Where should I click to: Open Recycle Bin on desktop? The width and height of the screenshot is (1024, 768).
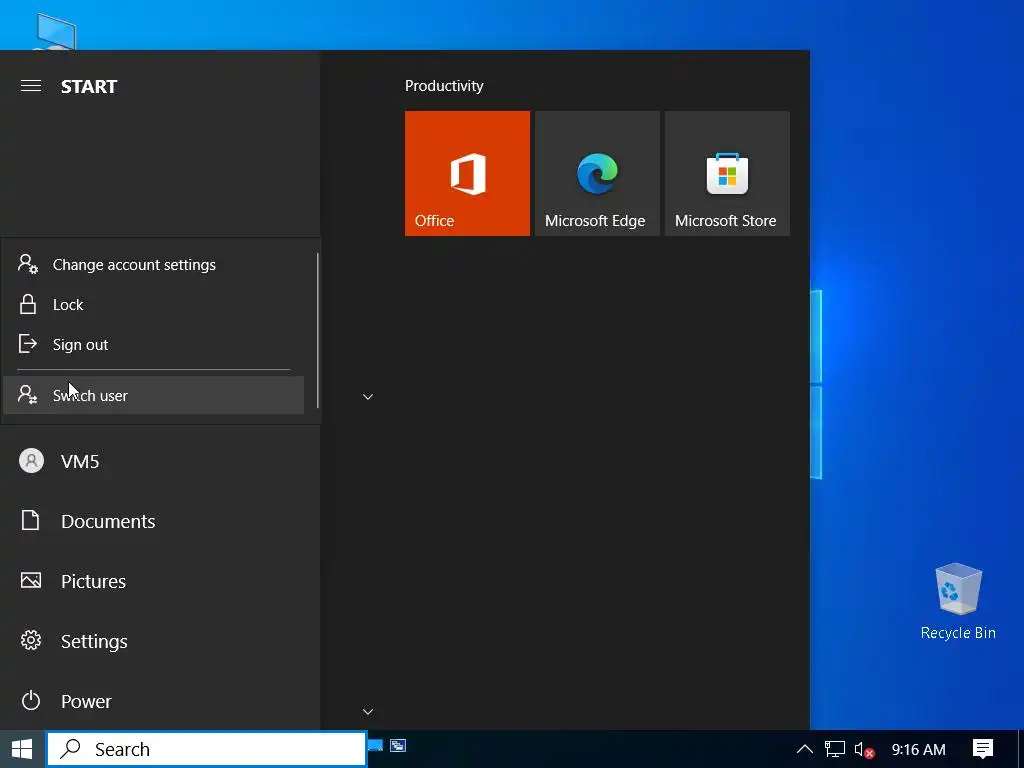(957, 601)
